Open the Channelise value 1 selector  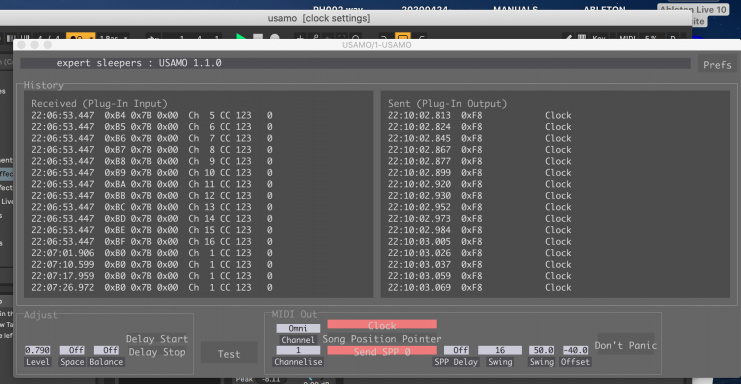(298, 350)
